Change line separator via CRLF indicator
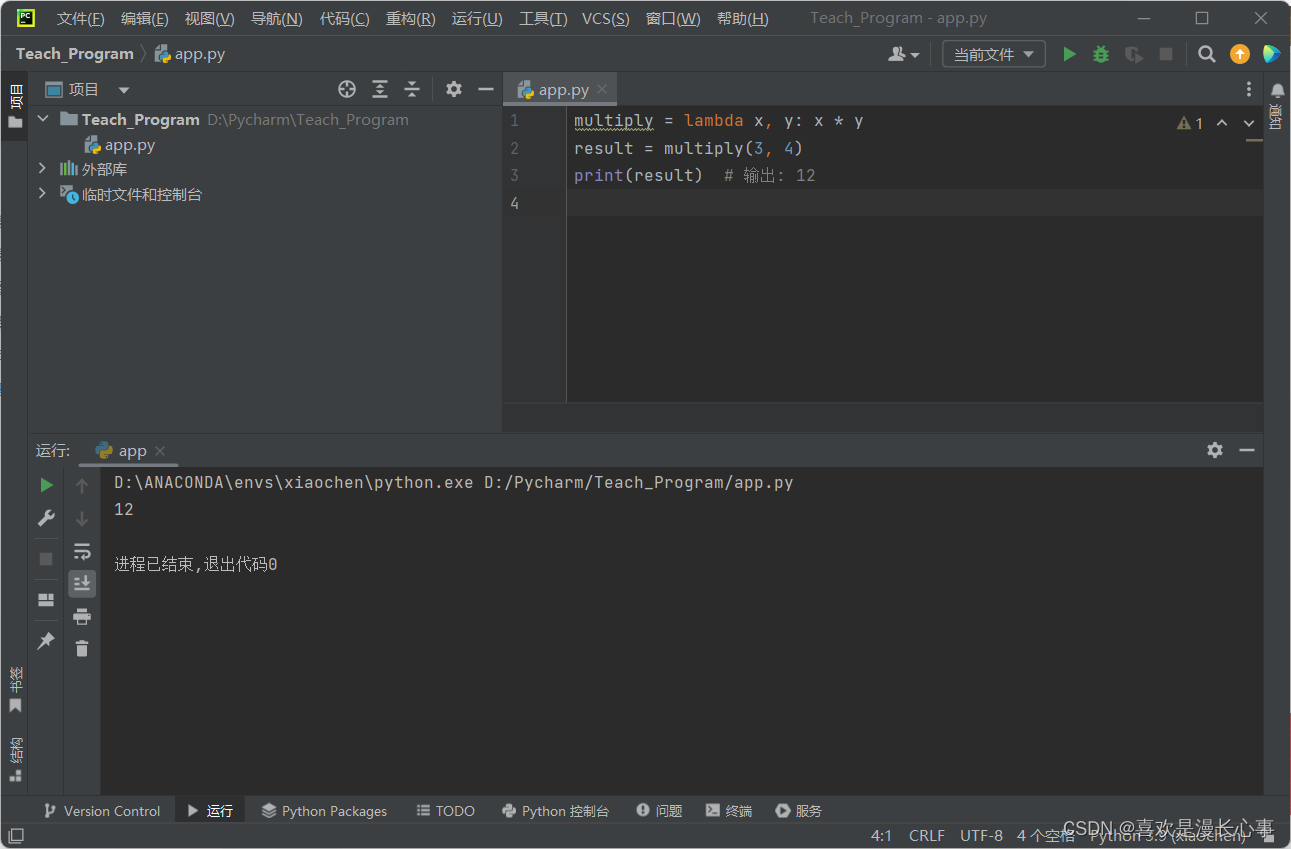The width and height of the screenshot is (1291, 849). tap(926, 835)
